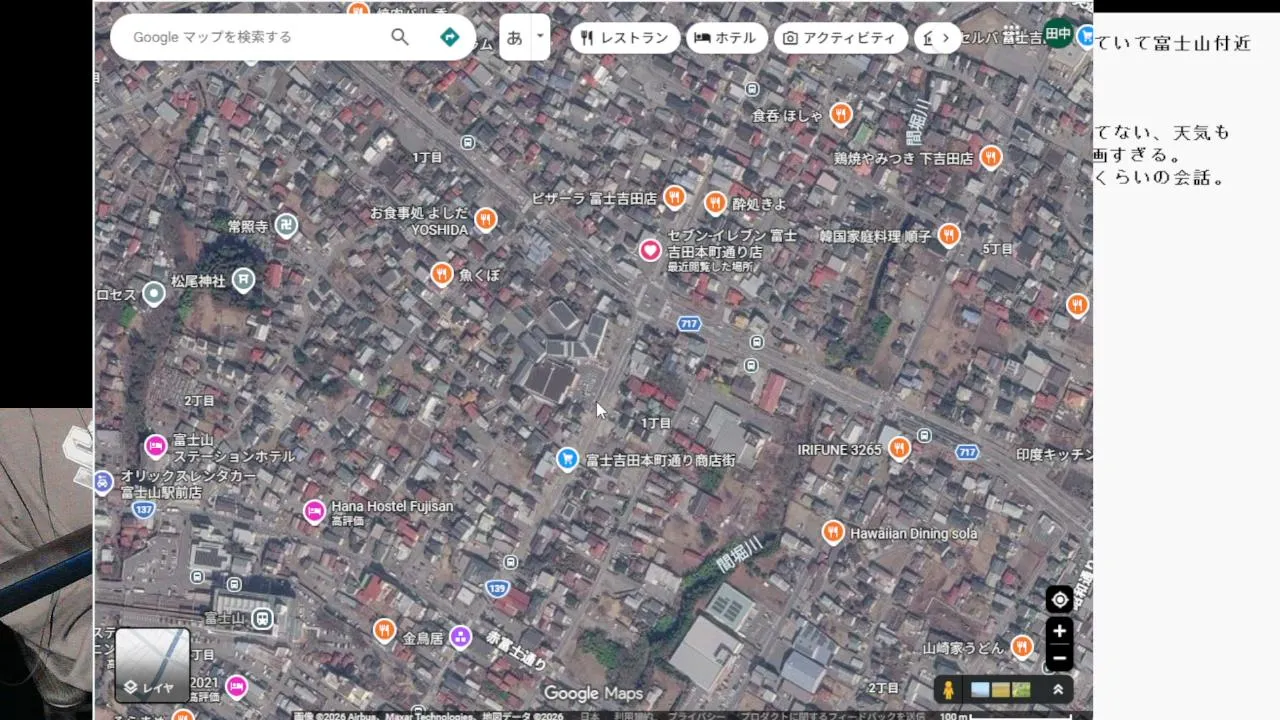Select the ホテル category chip
Image resolution: width=1280 pixels, height=720 pixels.
(x=726, y=38)
